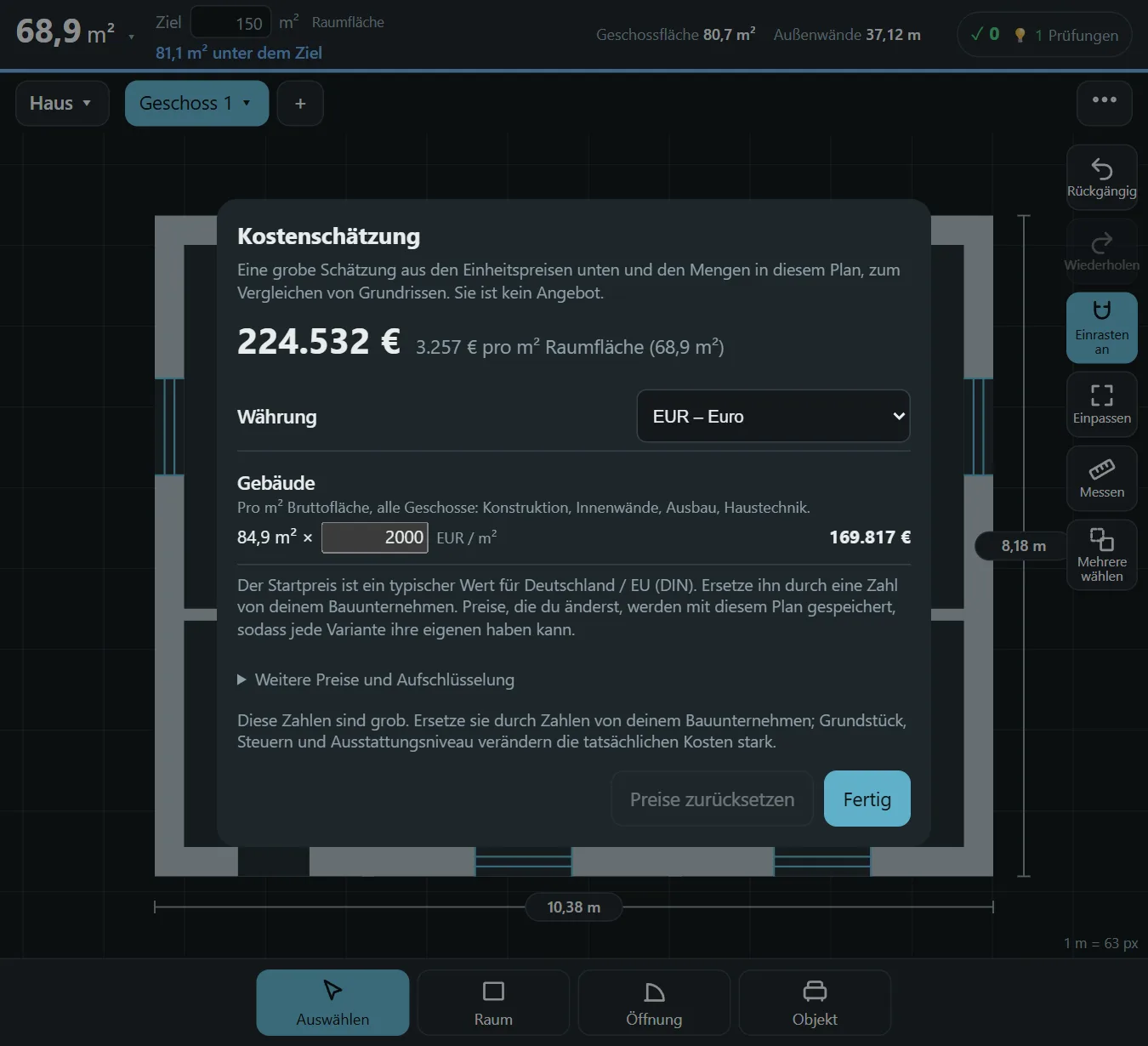Click the 8,18 m height dimension label

coord(1023,546)
